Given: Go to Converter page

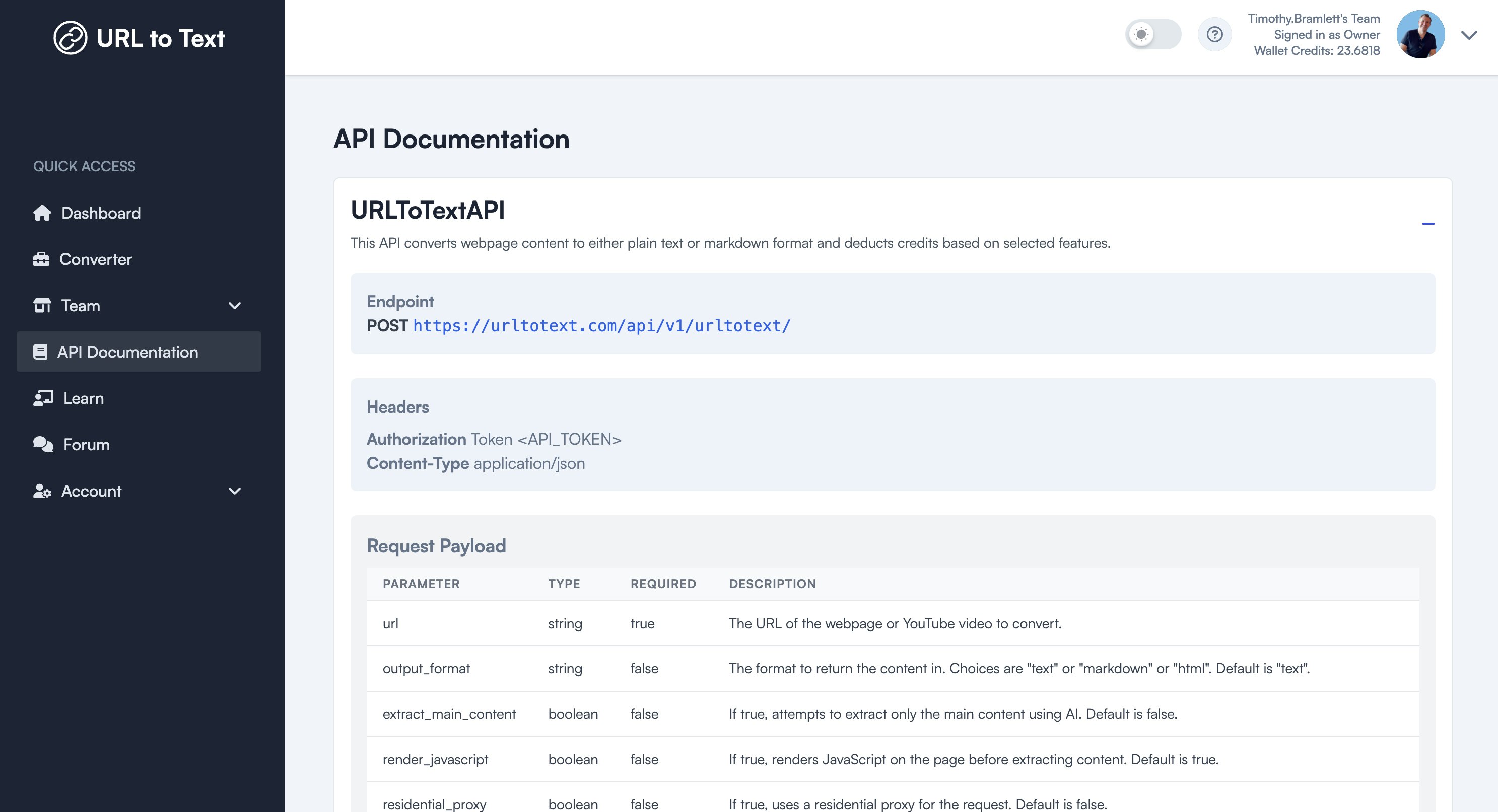Looking at the screenshot, I should (x=139, y=259).
